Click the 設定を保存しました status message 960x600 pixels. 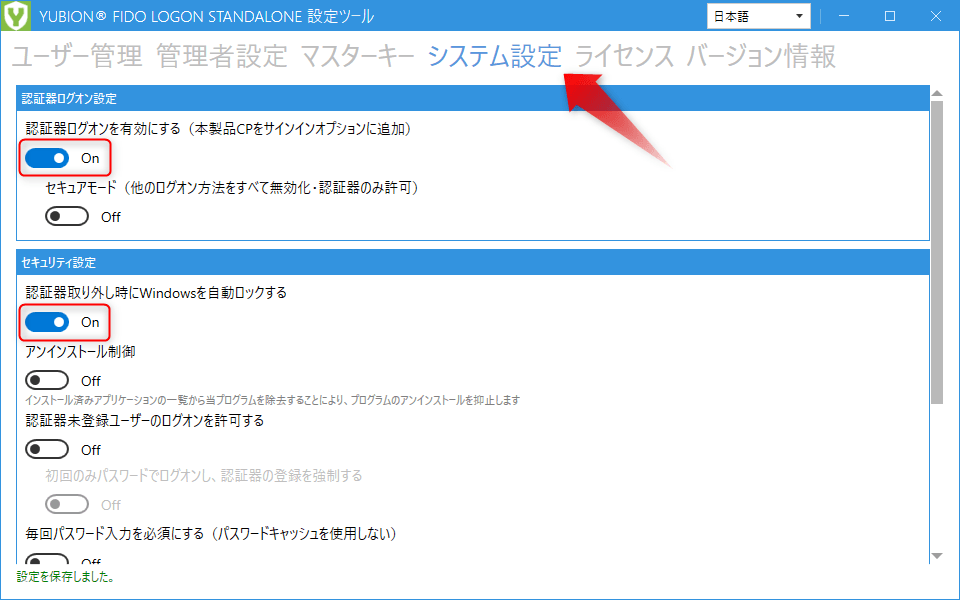[x=66, y=577]
